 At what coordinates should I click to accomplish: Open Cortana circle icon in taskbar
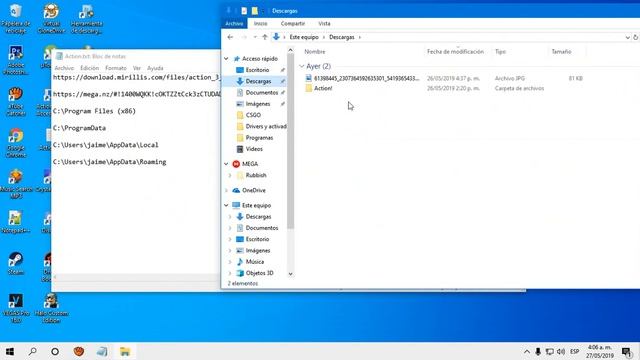pos(55,351)
